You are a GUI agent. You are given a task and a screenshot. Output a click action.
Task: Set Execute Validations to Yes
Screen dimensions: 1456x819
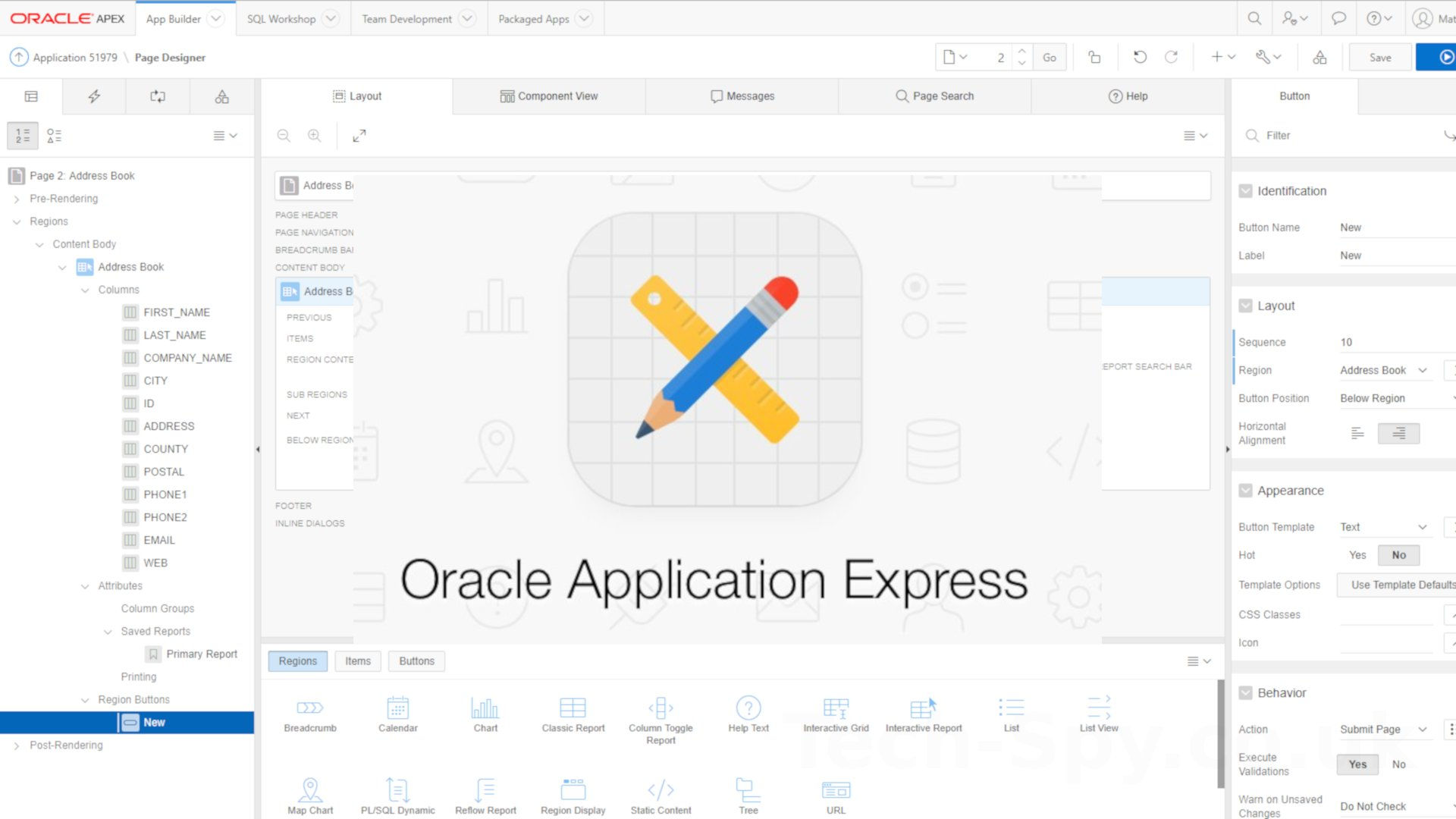point(1357,764)
